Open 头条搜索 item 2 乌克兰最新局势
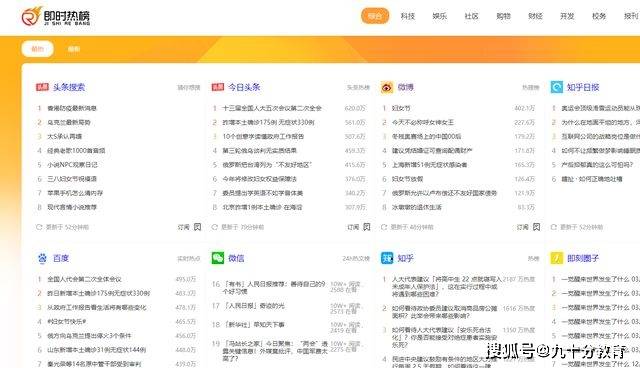Viewport: 640px width, 368px height. click(x=69, y=122)
